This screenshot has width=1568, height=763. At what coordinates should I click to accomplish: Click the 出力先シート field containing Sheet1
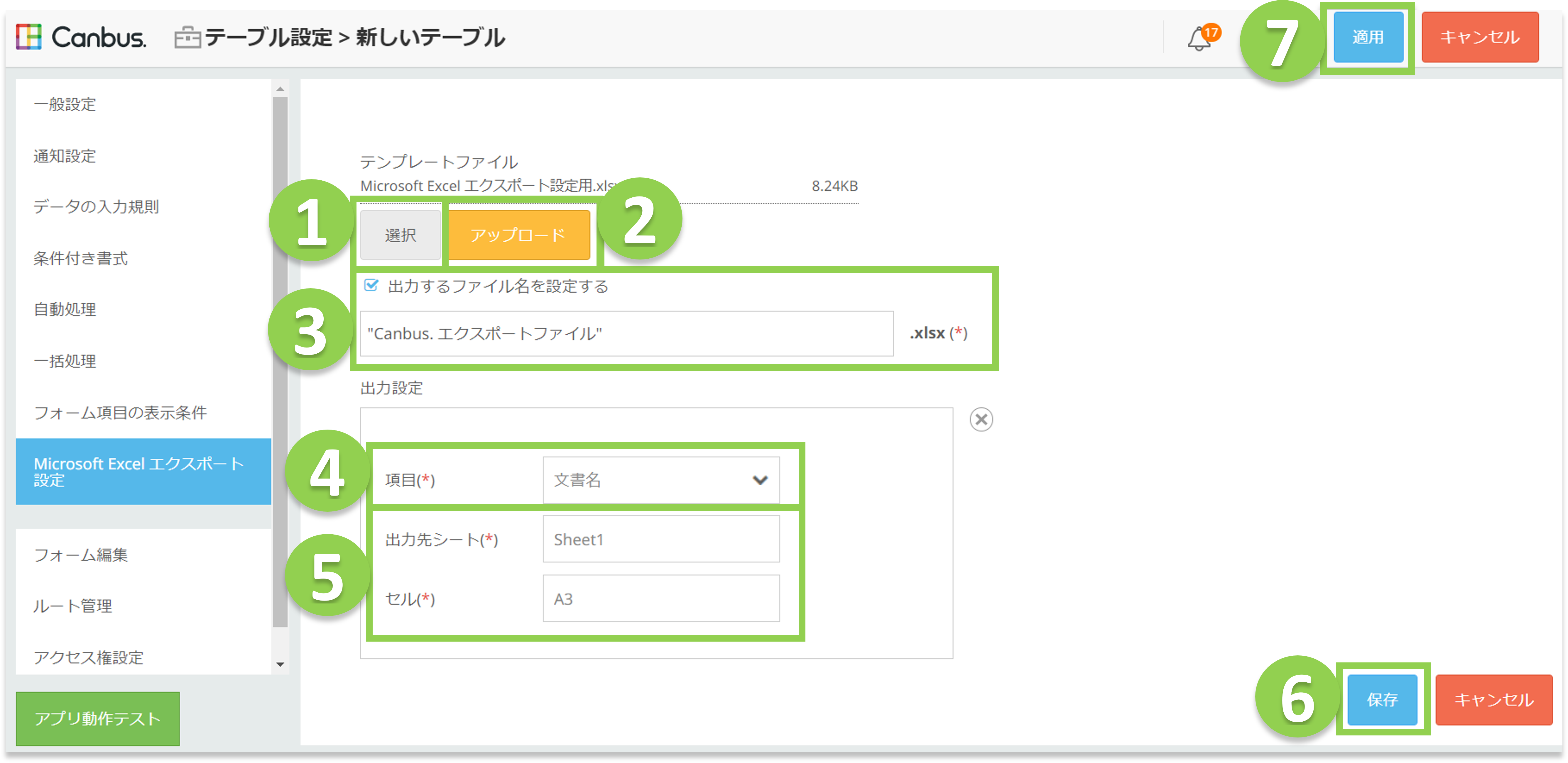pos(660,539)
